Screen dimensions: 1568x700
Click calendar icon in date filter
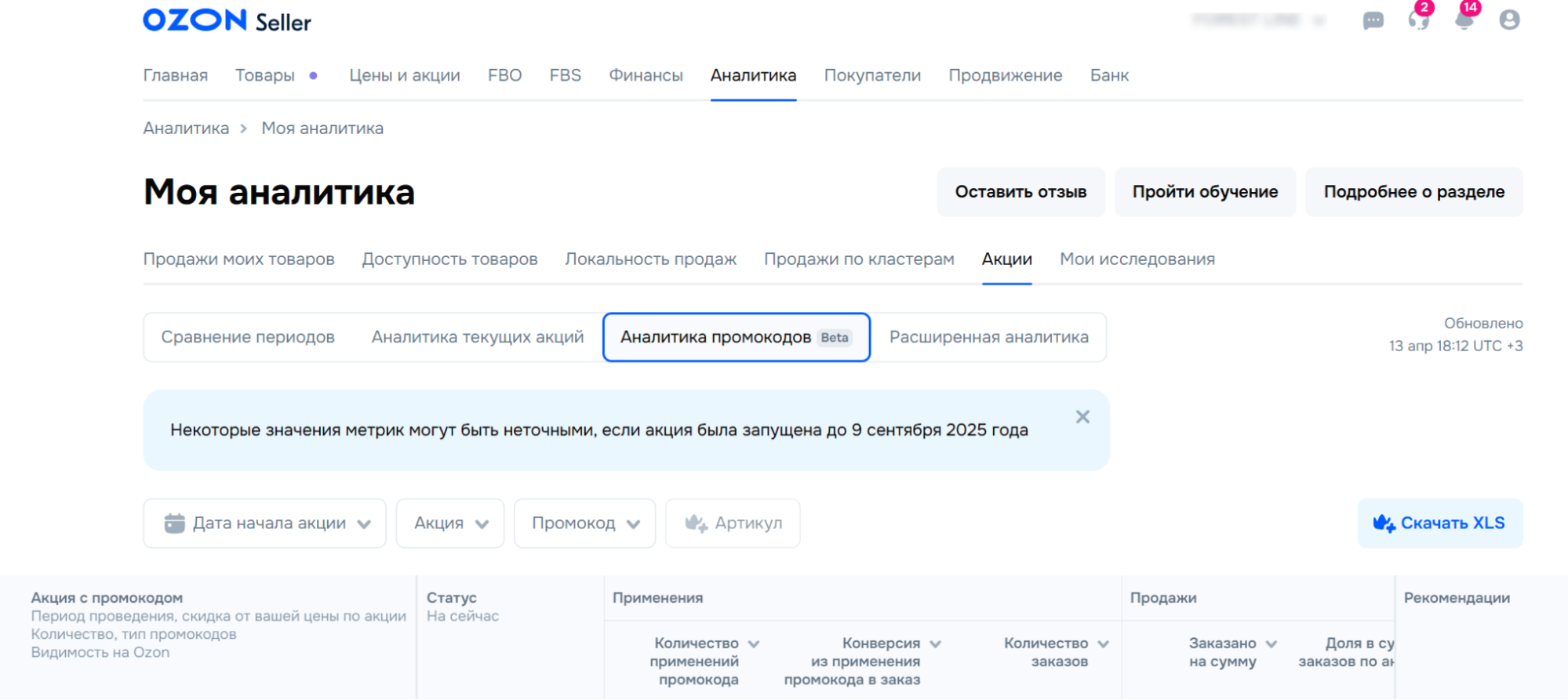coord(174,523)
